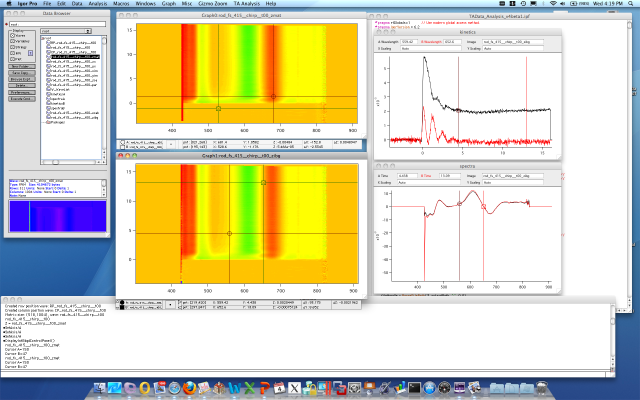Viewport: 640px width, 400px height.
Task: Open Finder from the Dock
Action: pos(100,387)
